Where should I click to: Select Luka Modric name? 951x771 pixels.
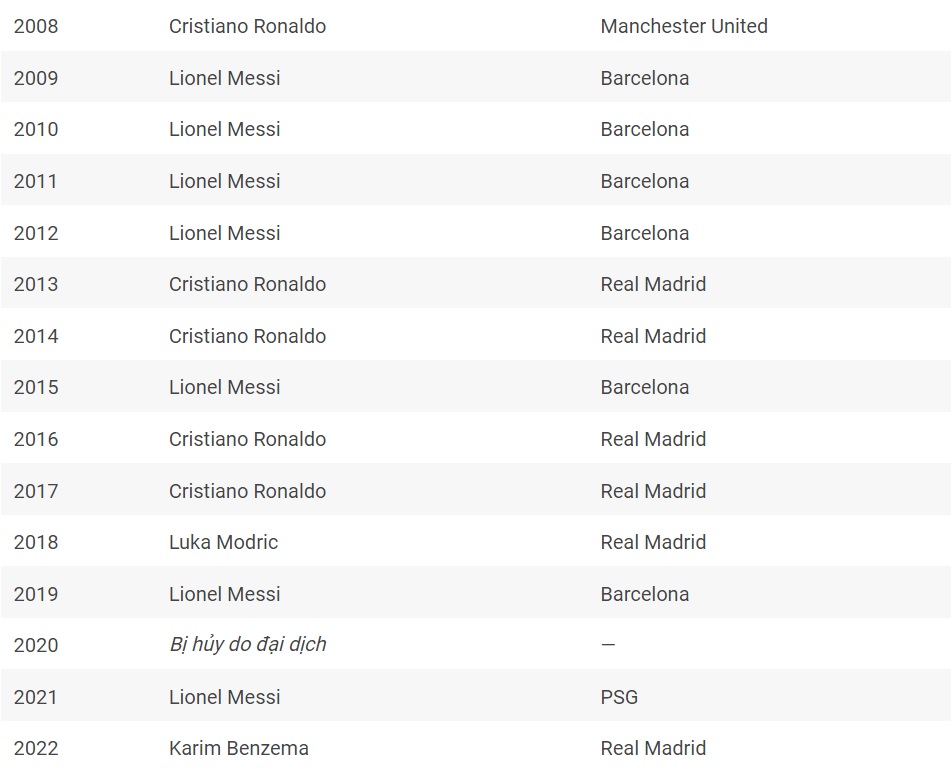[x=223, y=542]
